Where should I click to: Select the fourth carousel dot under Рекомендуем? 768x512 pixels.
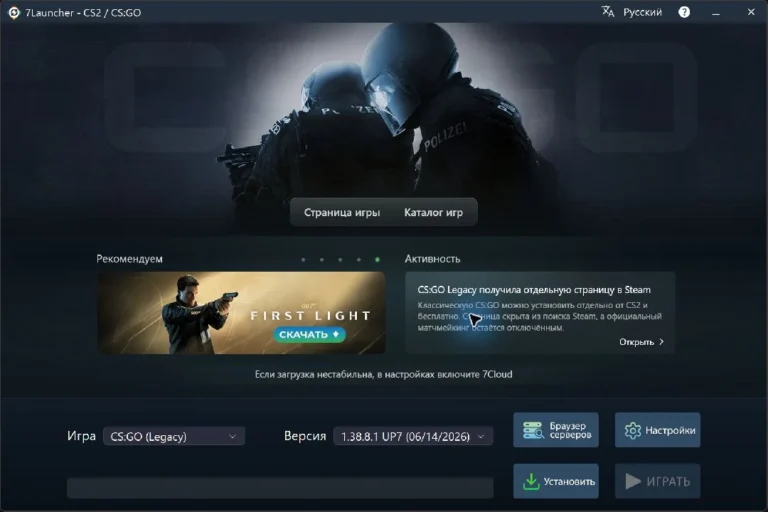pos(359,260)
